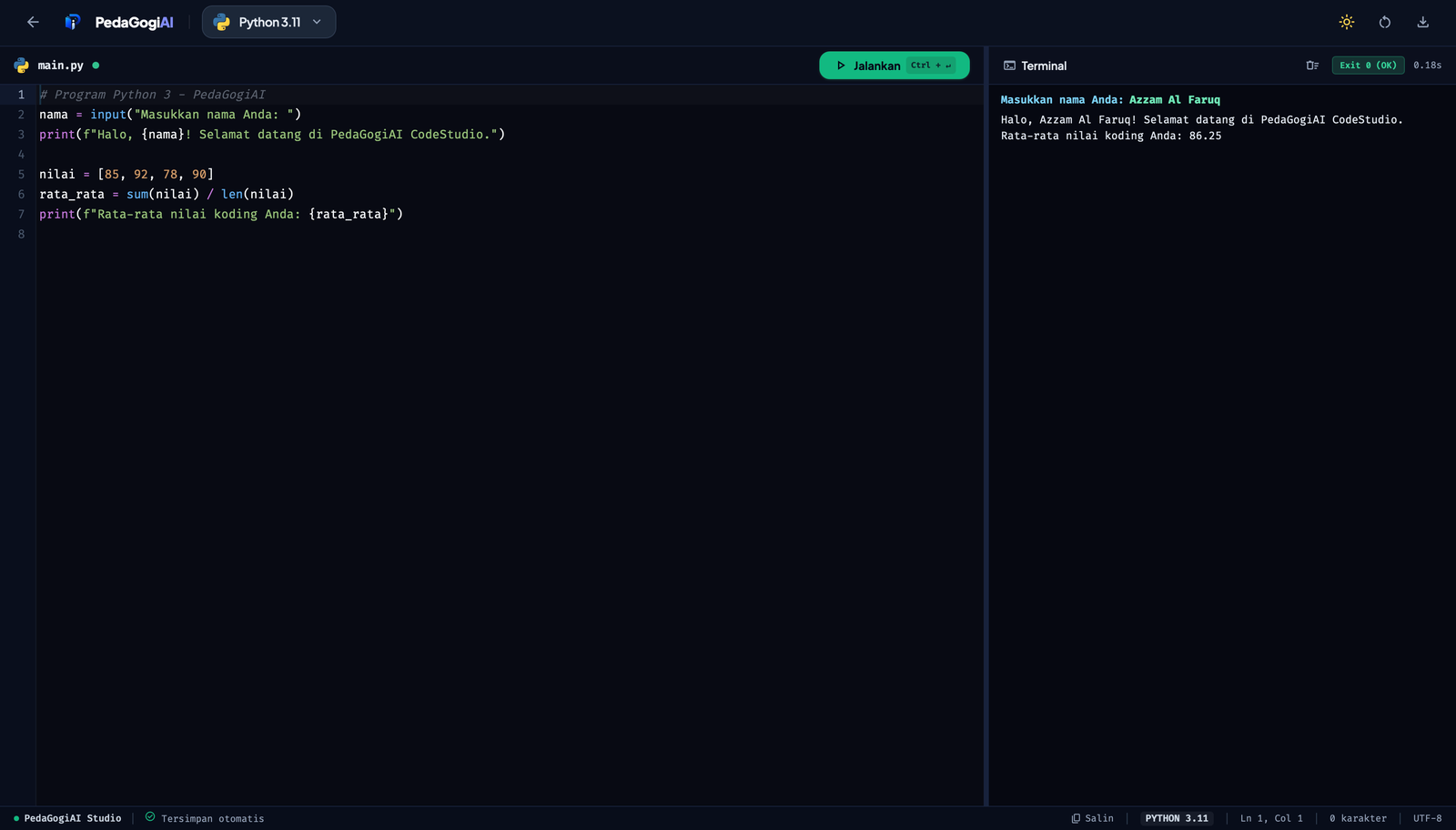
Task: Click the back arrow icon
Action: [x=33, y=22]
